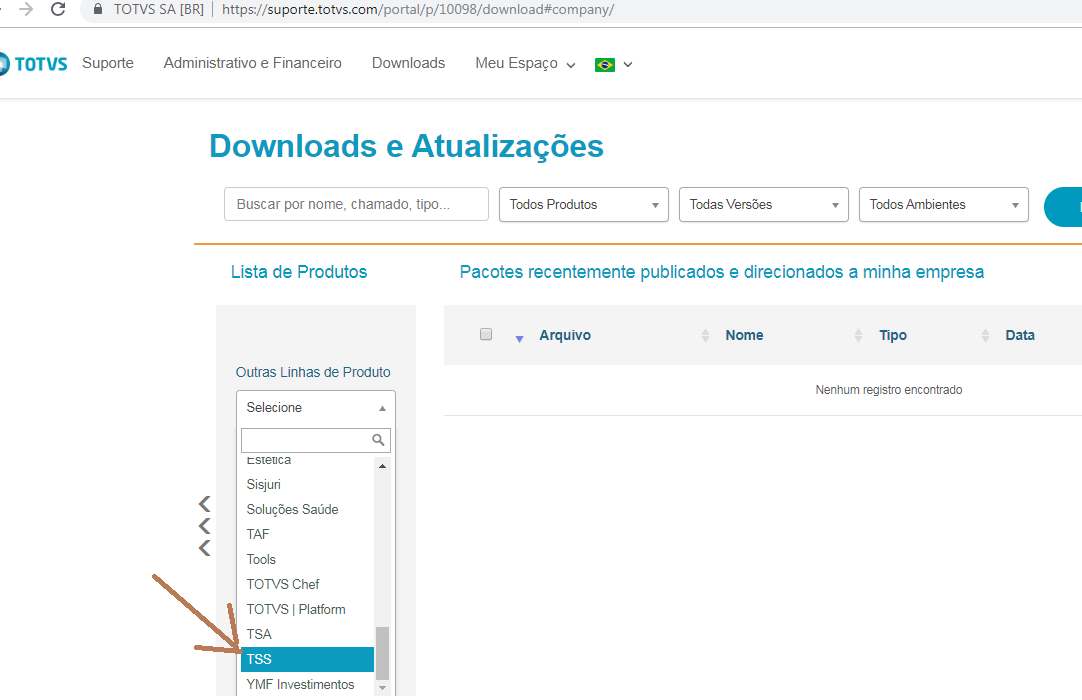The image size is (1082, 700).
Task: Click the Arquivo column header
Action: [x=565, y=335]
